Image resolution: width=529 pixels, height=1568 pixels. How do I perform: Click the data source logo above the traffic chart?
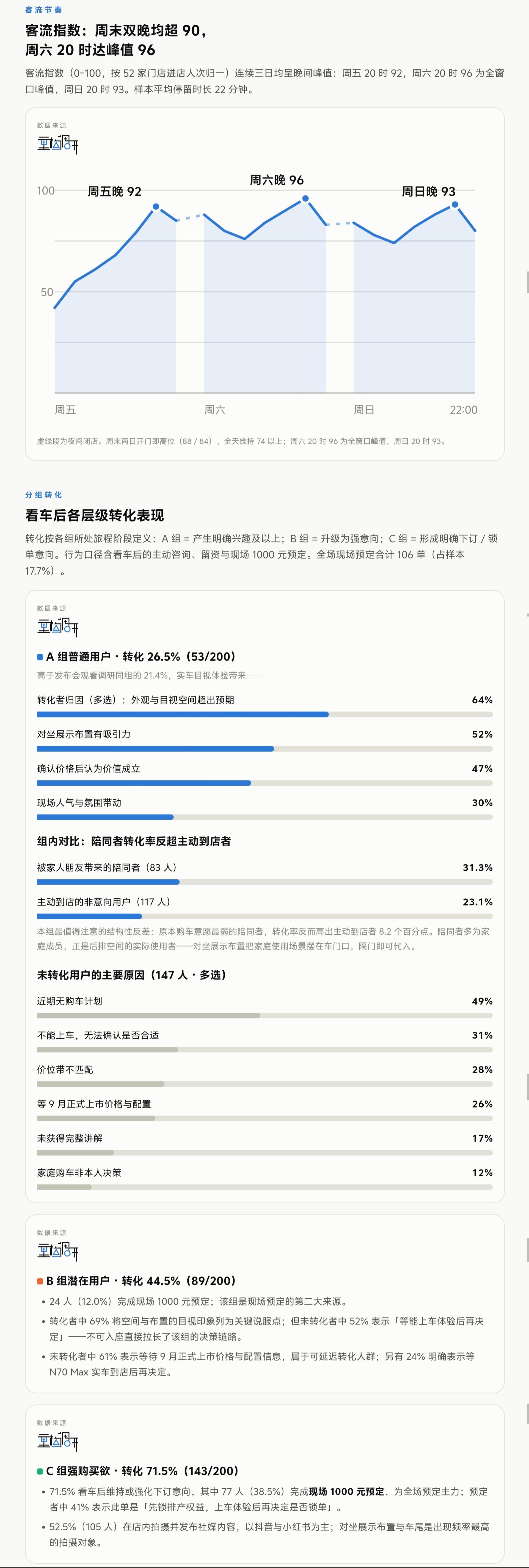point(58,144)
